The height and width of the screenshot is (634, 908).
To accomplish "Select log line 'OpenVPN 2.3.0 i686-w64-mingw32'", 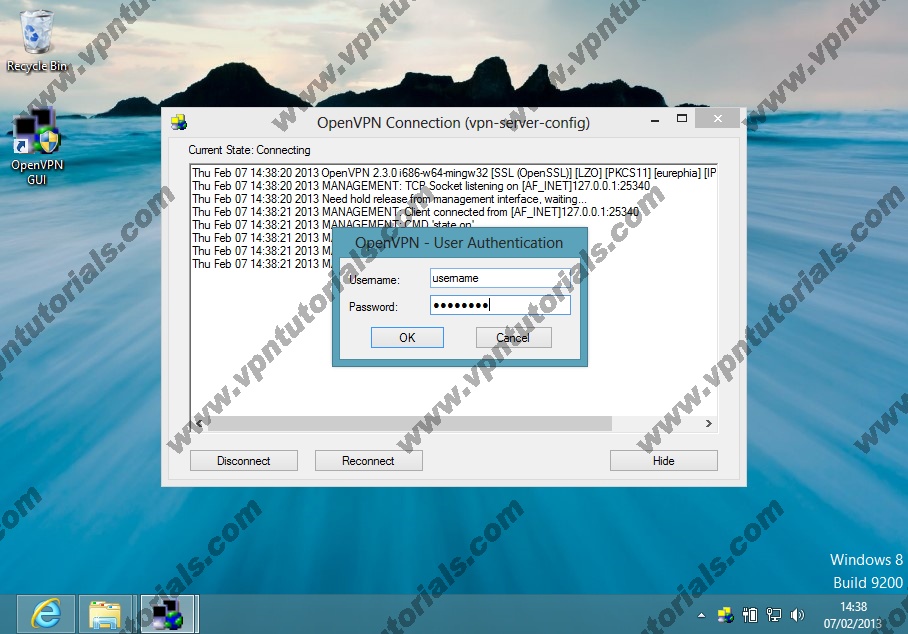I will point(454,173).
